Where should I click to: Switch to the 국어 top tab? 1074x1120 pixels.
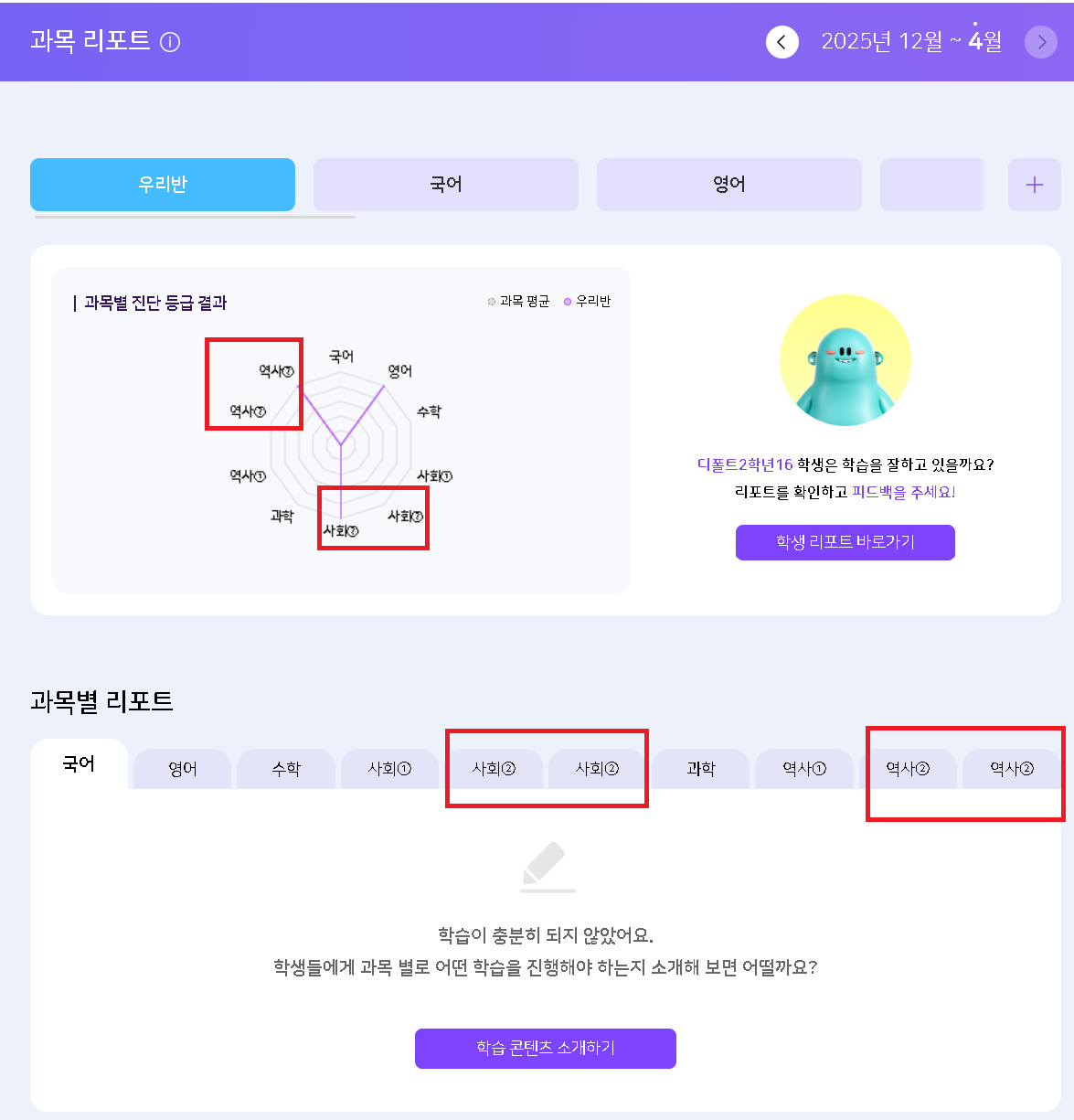coord(446,185)
